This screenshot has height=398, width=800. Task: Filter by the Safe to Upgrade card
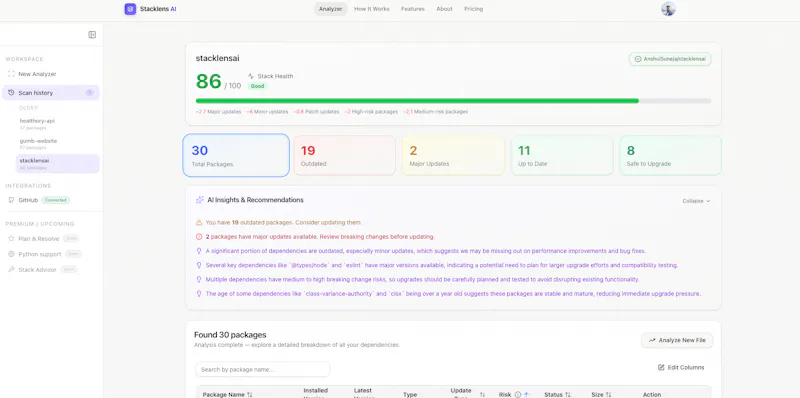pos(671,155)
